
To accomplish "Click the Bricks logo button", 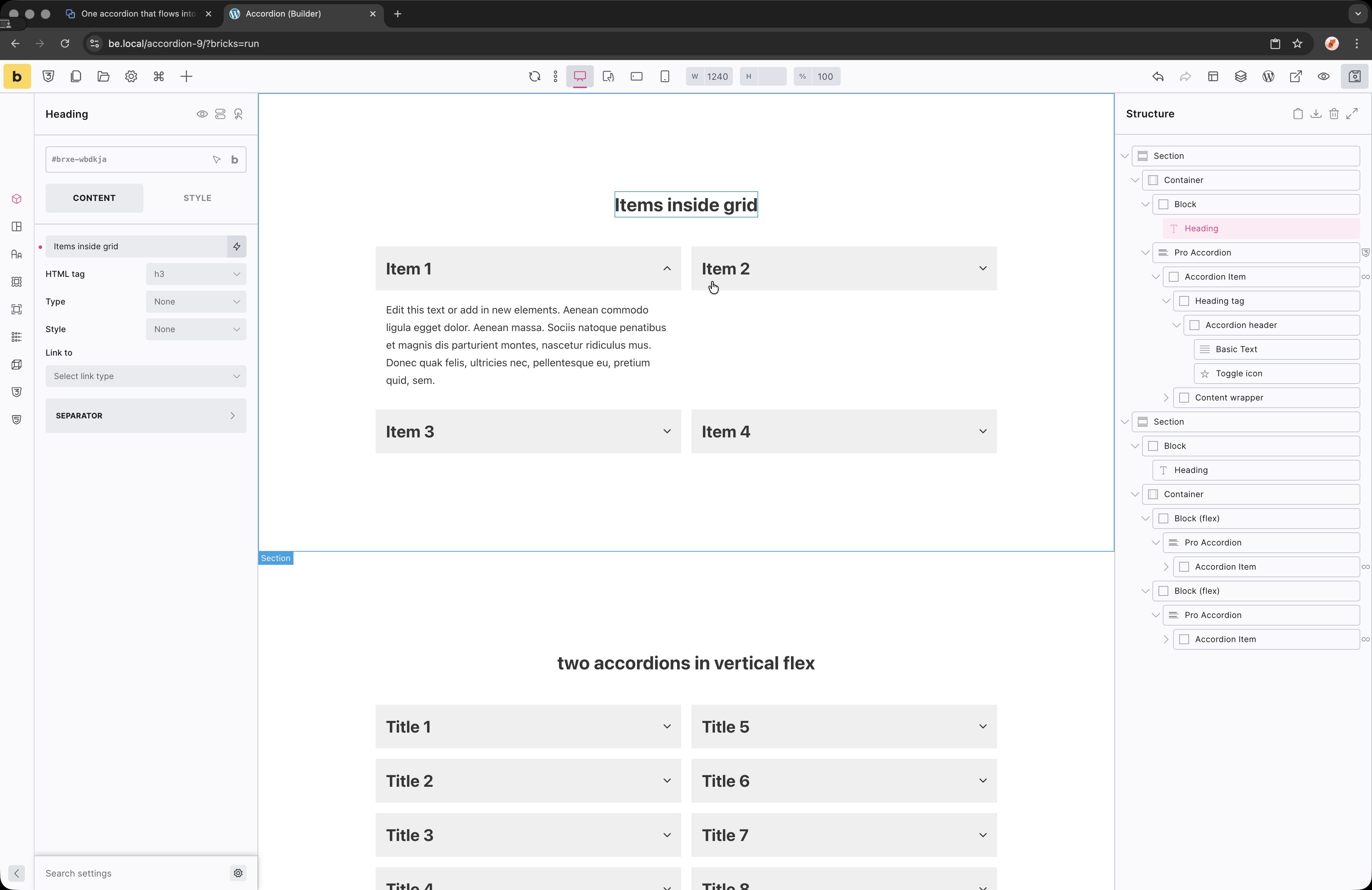I will click(17, 77).
